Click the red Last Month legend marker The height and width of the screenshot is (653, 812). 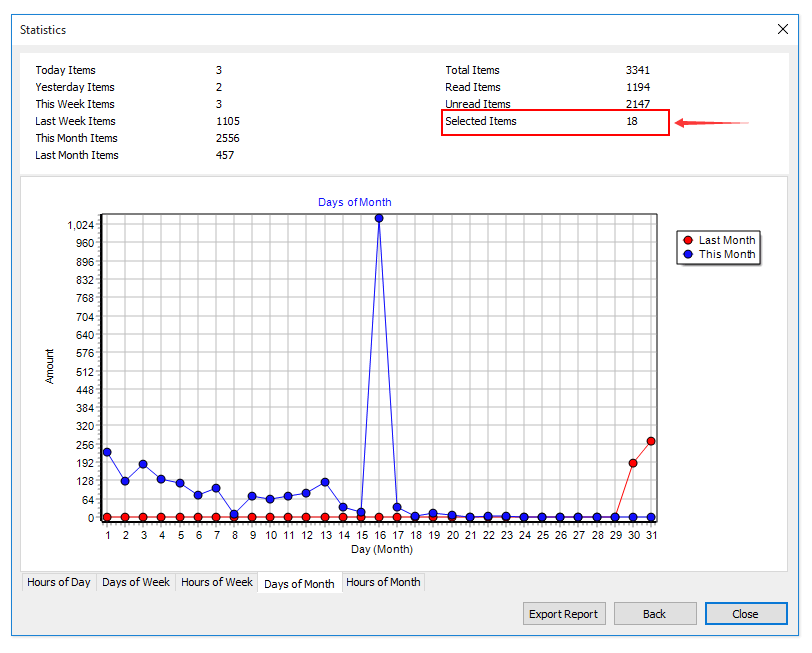687,240
